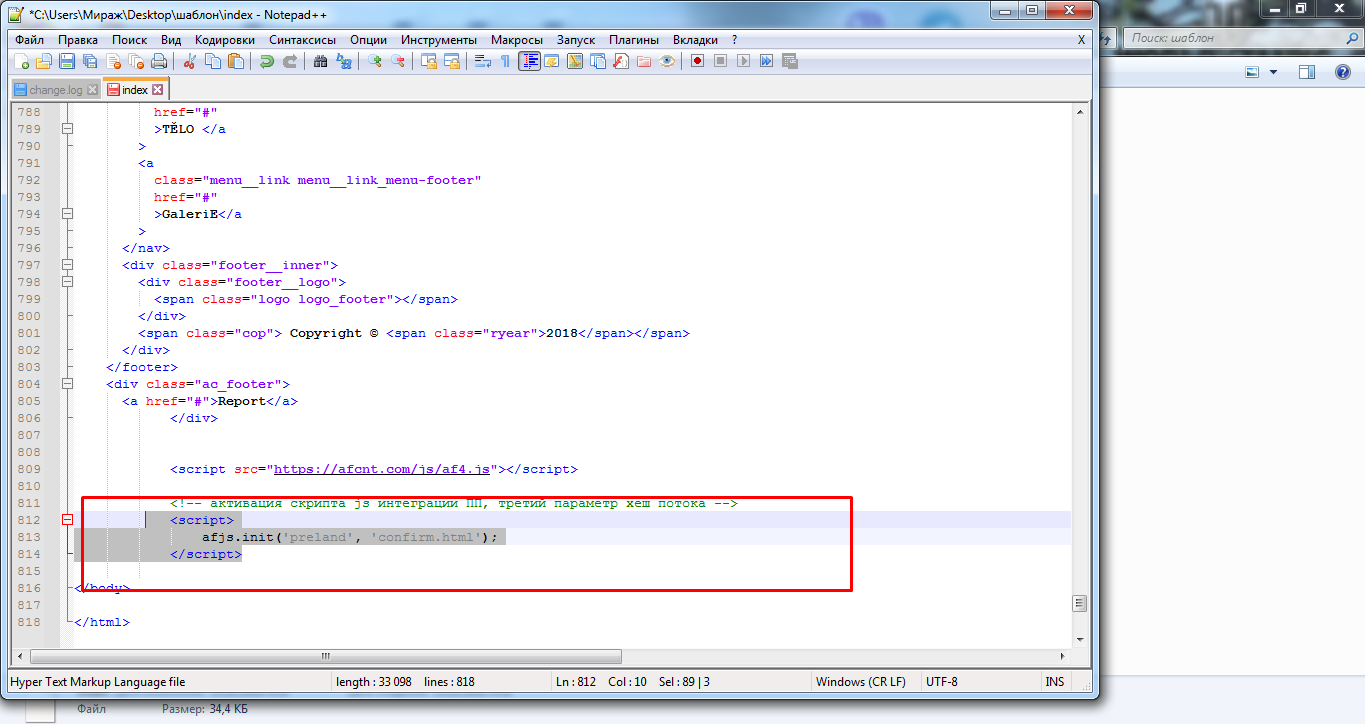1365x724 pixels.
Task: Cut selection with the scissors icon
Action: [x=189, y=61]
